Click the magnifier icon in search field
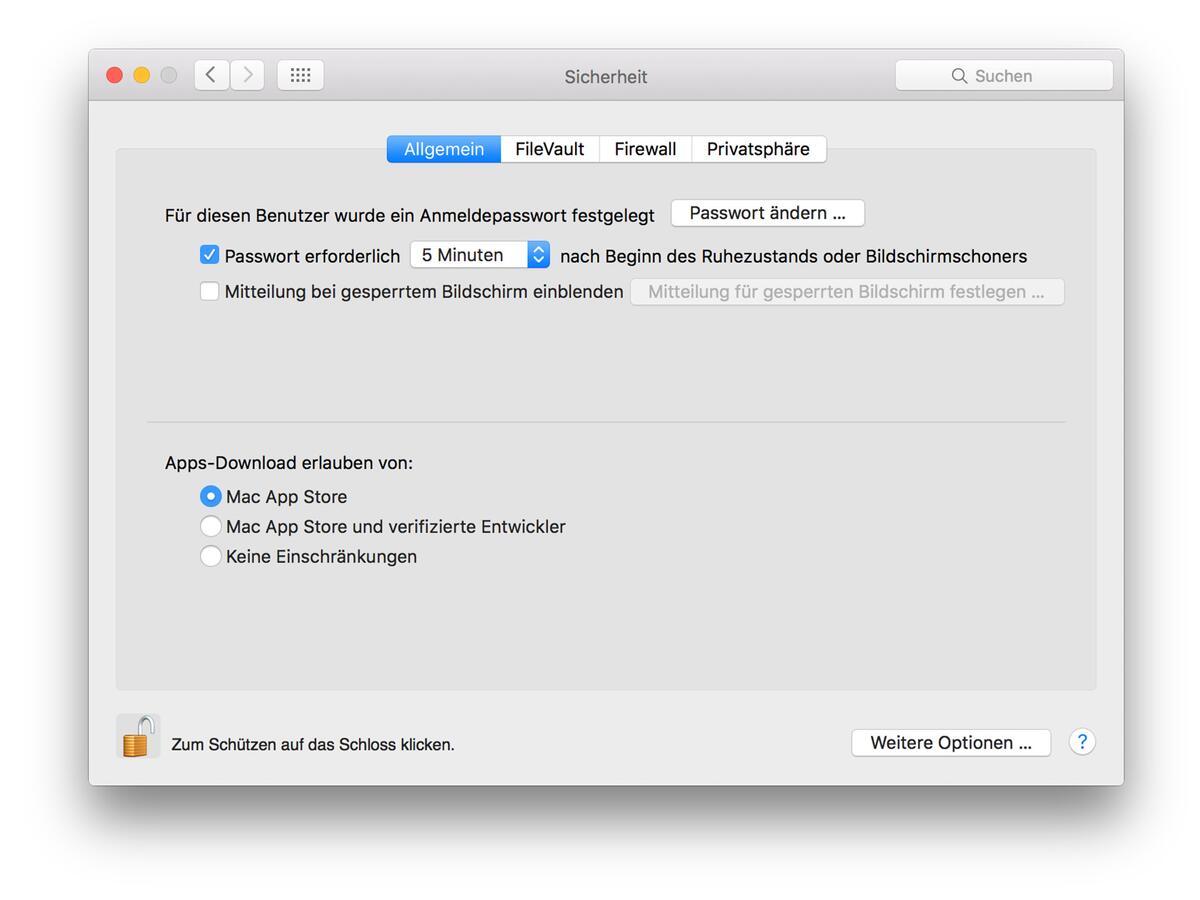This screenshot has height=900, width=1200. 959,76
